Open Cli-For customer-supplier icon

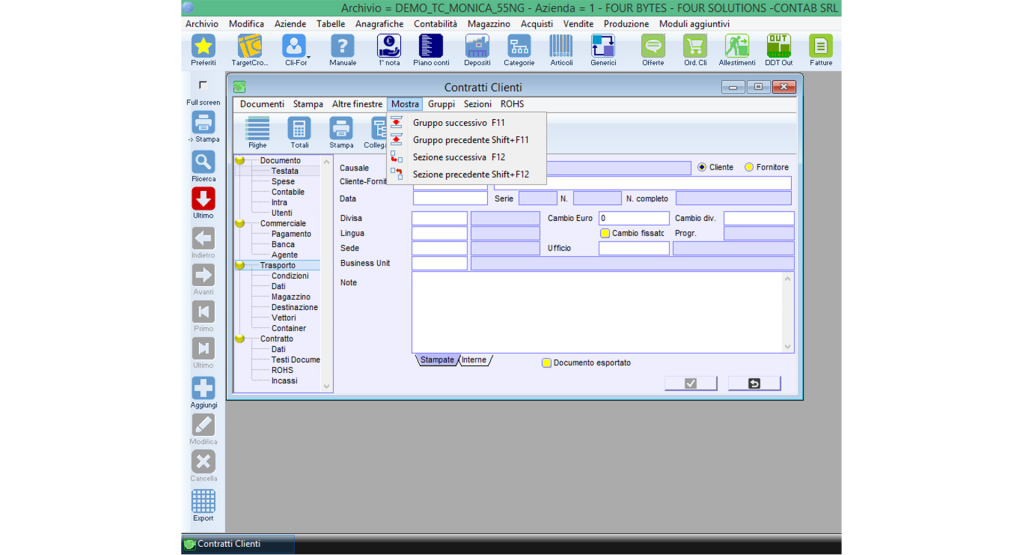click(x=295, y=47)
